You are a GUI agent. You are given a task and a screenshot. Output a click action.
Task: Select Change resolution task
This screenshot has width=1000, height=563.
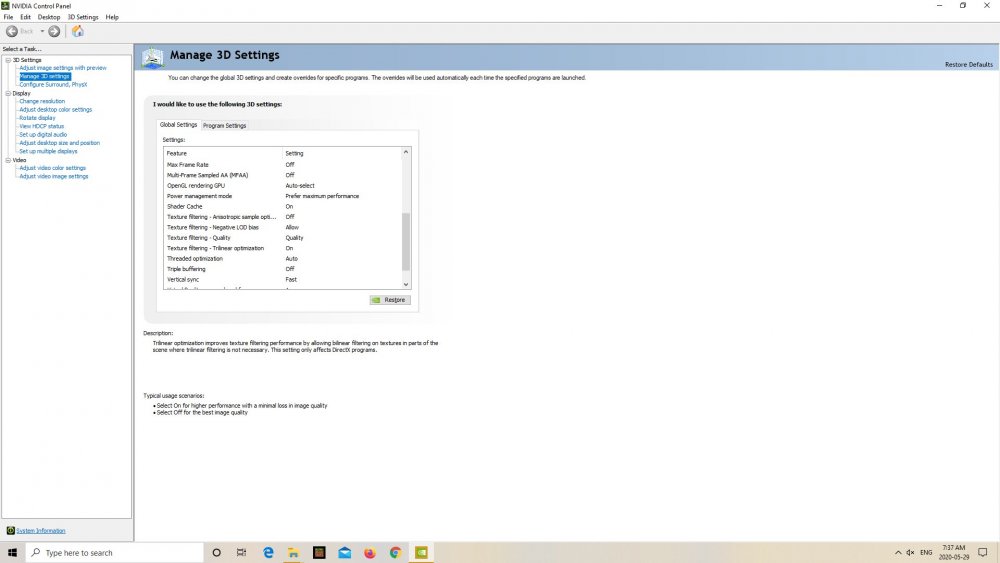(x=42, y=101)
